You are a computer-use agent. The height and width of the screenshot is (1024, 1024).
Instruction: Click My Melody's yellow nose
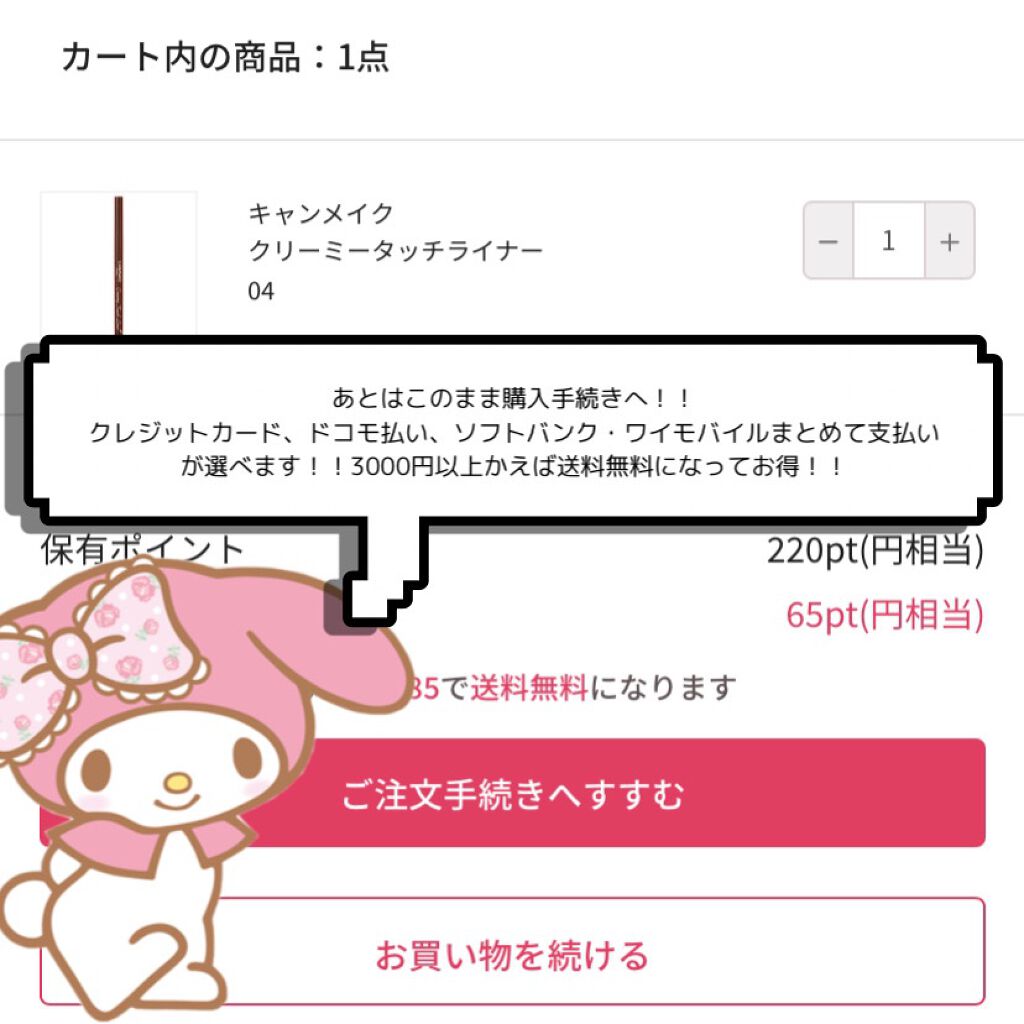pos(178,782)
